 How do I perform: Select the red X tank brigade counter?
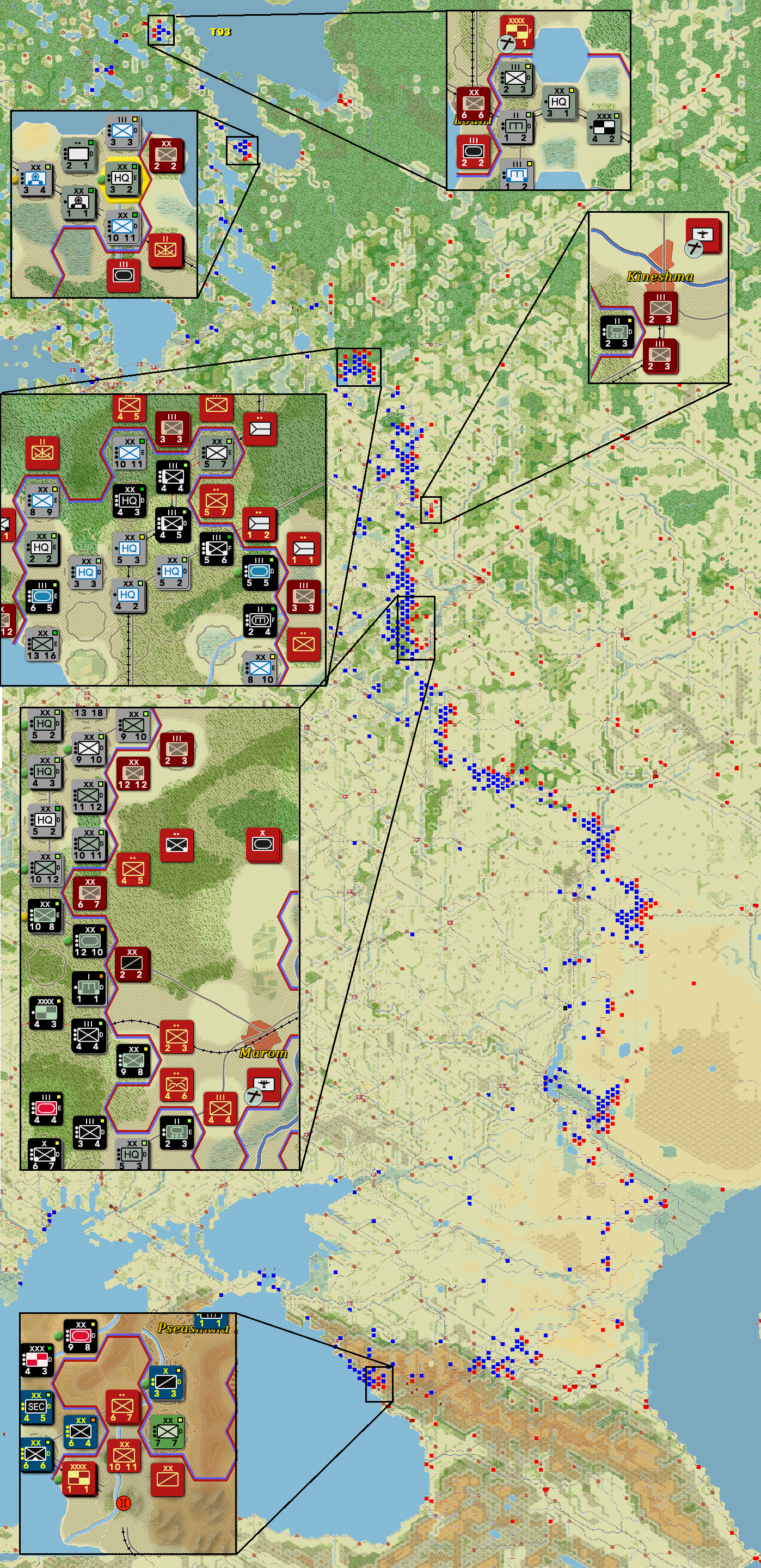[263, 845]
